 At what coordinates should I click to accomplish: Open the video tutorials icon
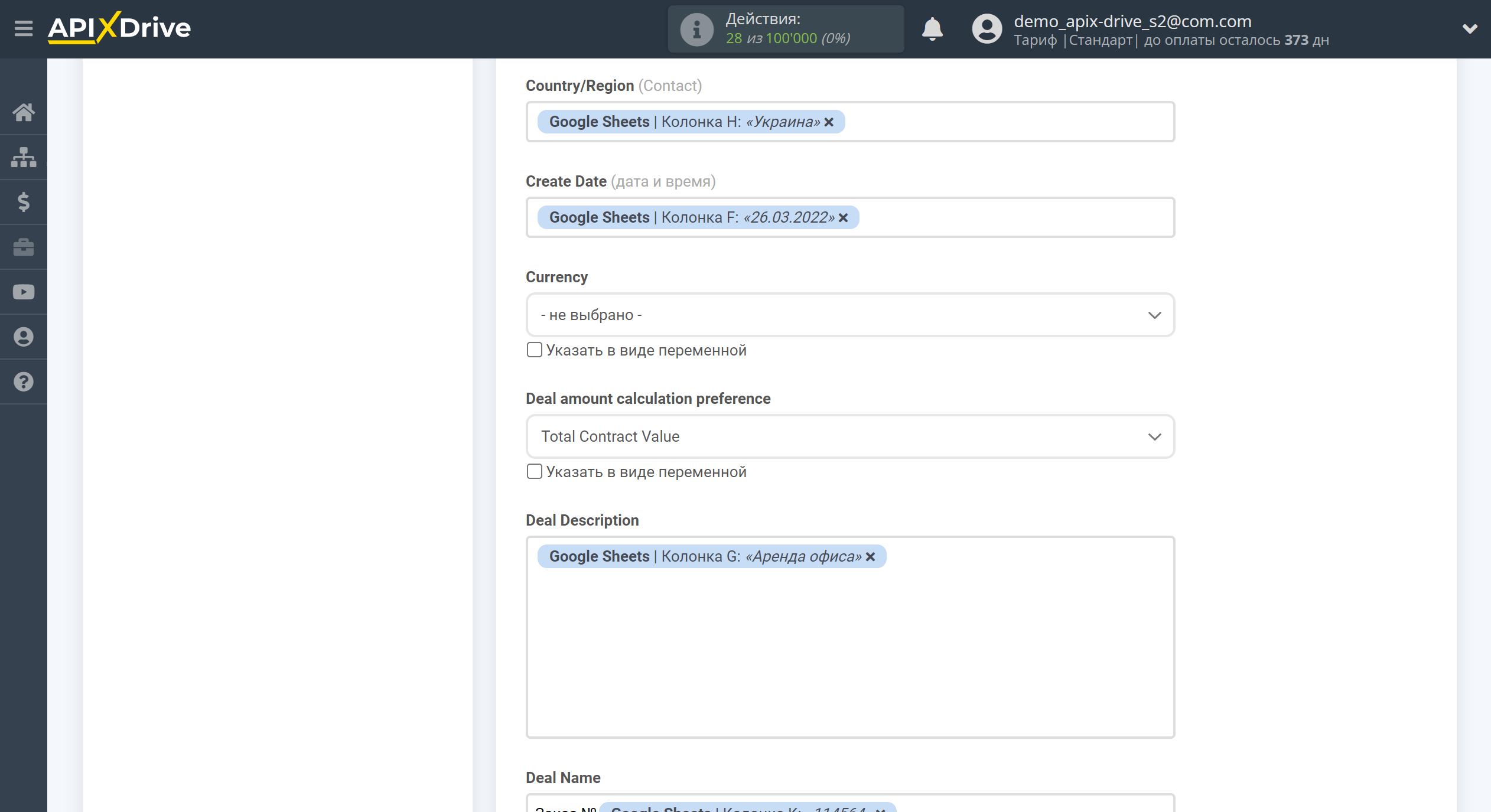[x=24, y=292]
